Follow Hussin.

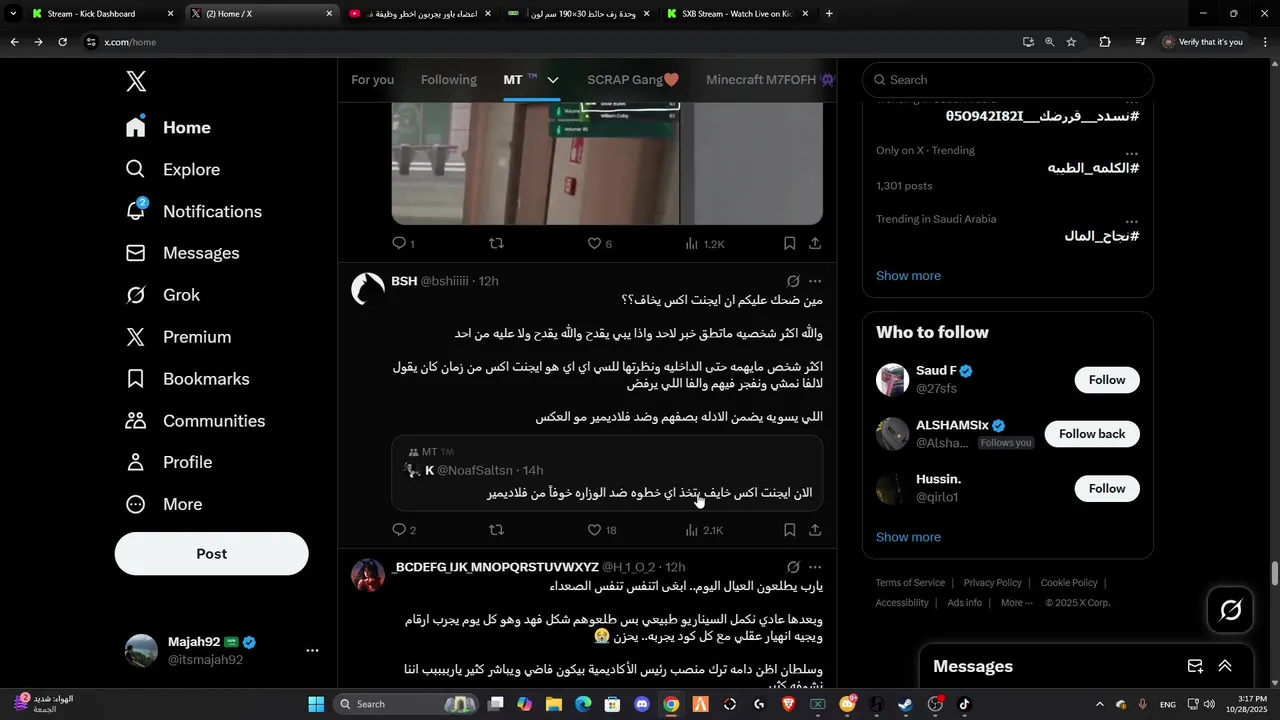tap(1107, 489)
